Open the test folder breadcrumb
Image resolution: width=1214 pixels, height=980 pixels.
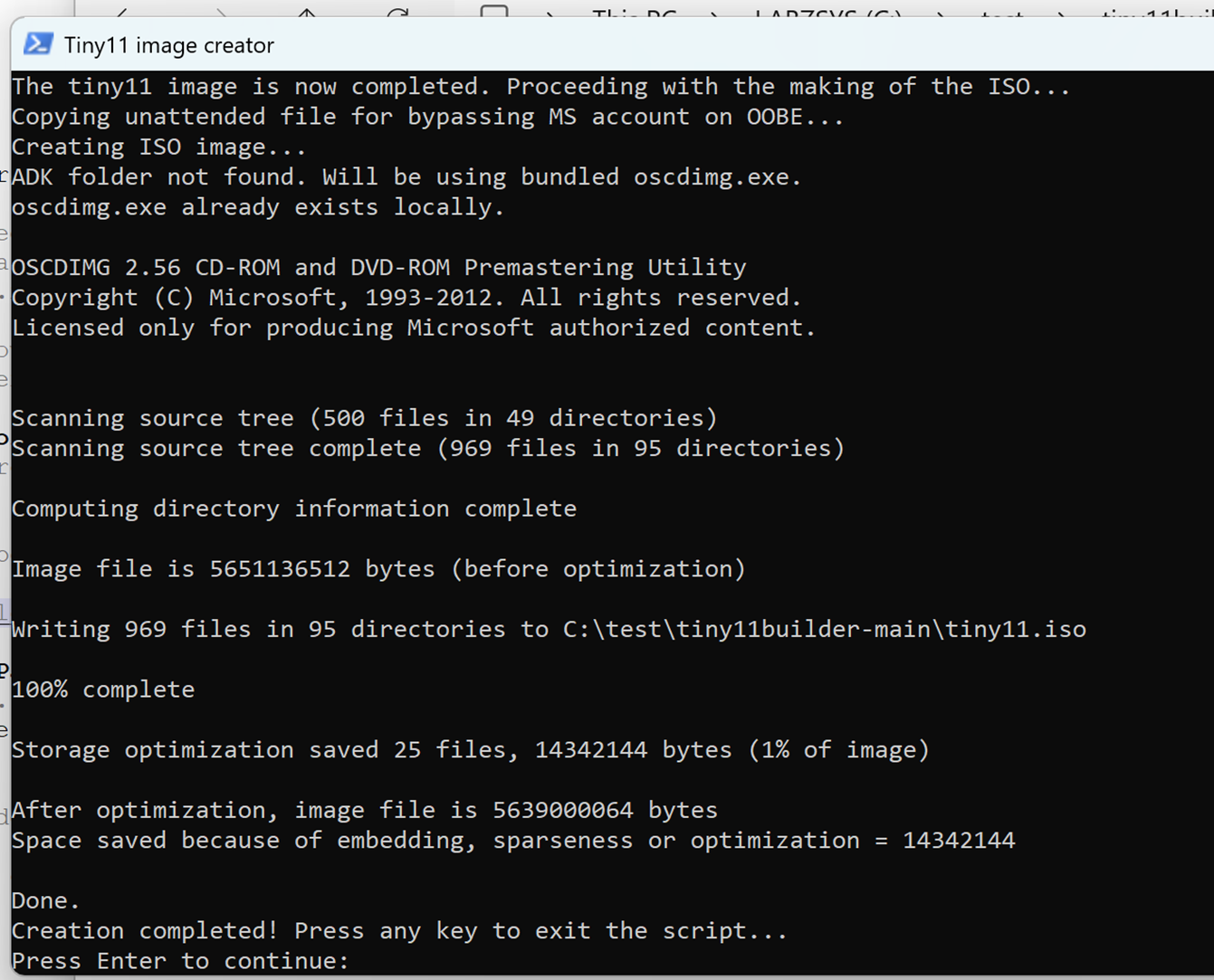click(1002, 12)
